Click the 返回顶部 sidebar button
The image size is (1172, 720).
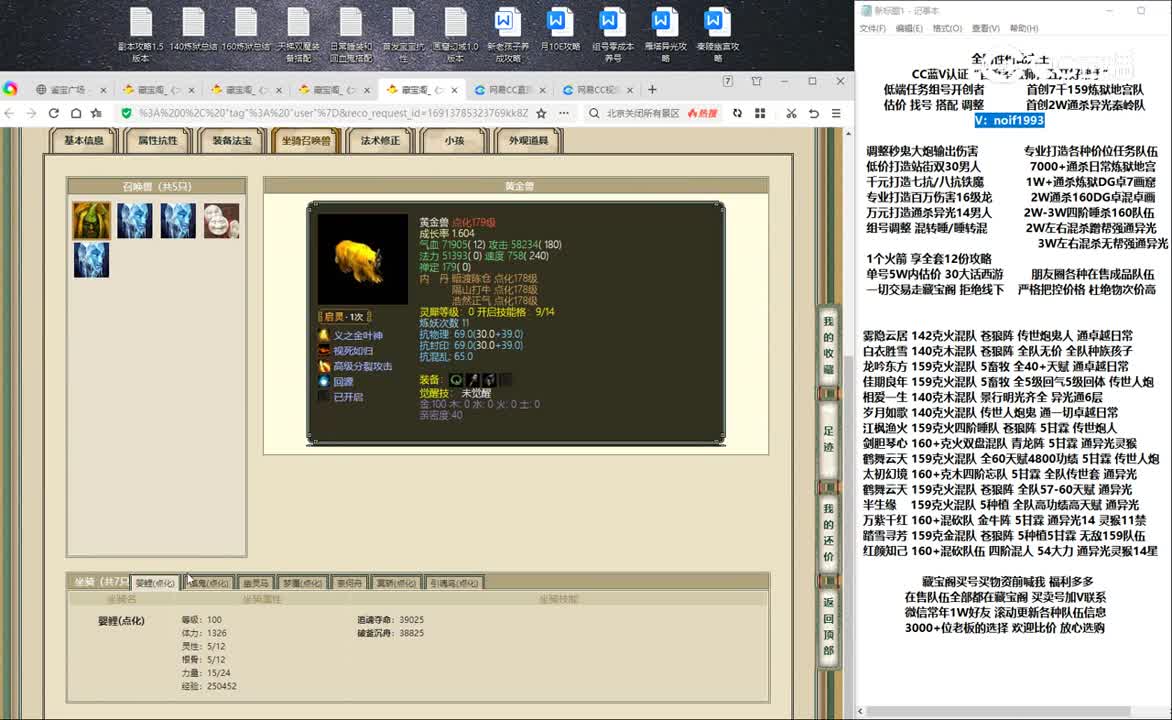(828, 626)
